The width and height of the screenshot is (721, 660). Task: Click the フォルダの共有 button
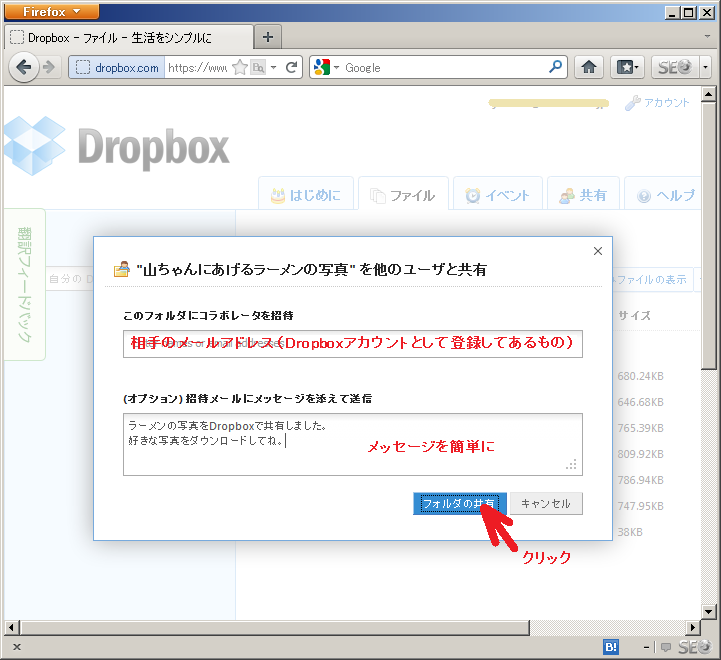460,504
